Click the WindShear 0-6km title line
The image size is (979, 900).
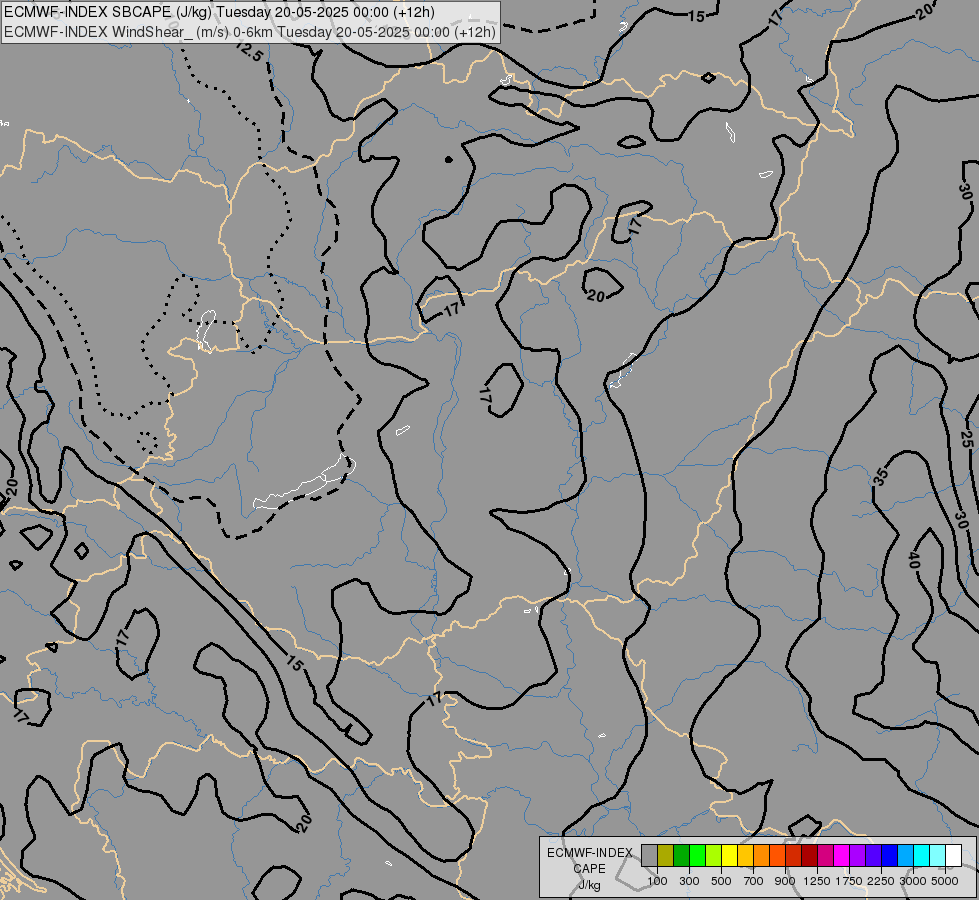coord(250,32)
